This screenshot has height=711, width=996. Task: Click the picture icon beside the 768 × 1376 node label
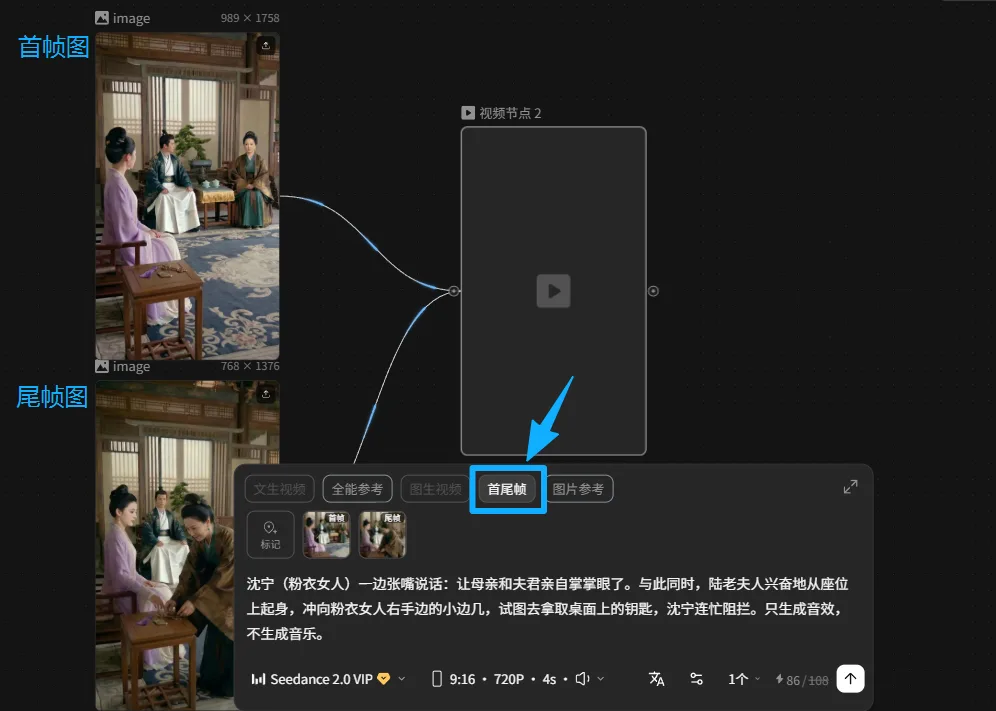point(102,366)
